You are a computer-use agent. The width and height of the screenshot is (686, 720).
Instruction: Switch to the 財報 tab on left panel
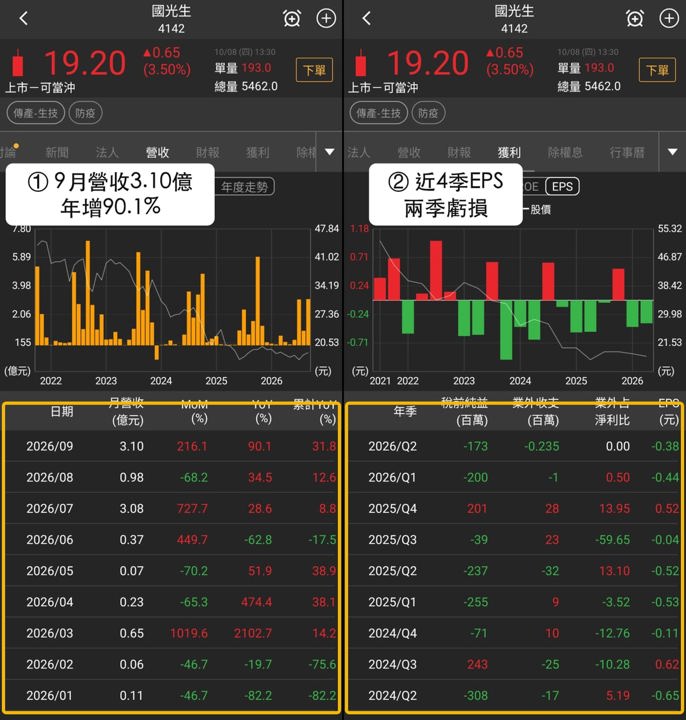(208, 152)
